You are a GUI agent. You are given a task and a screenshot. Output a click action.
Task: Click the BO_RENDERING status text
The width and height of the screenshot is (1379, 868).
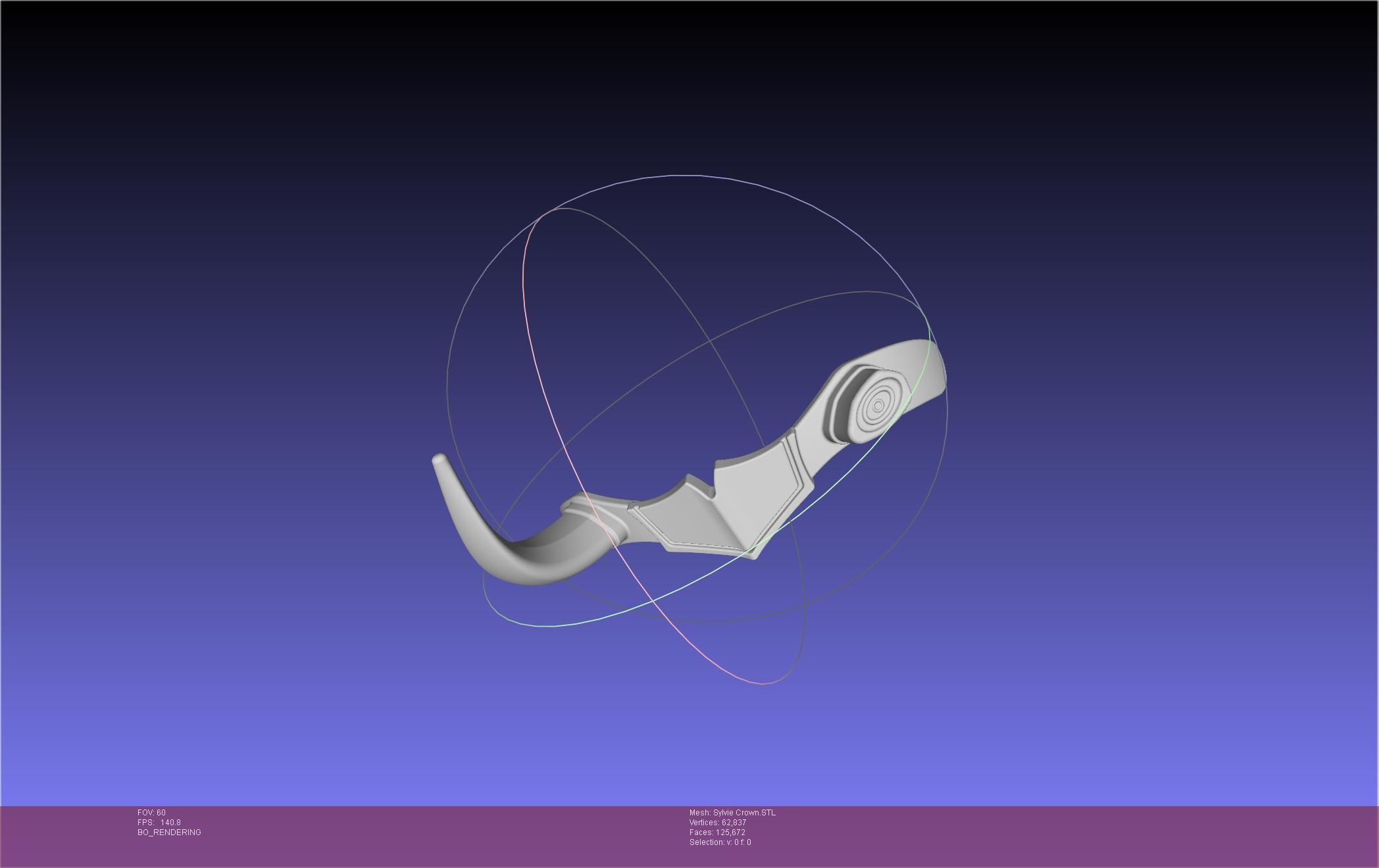pos(169,832)
